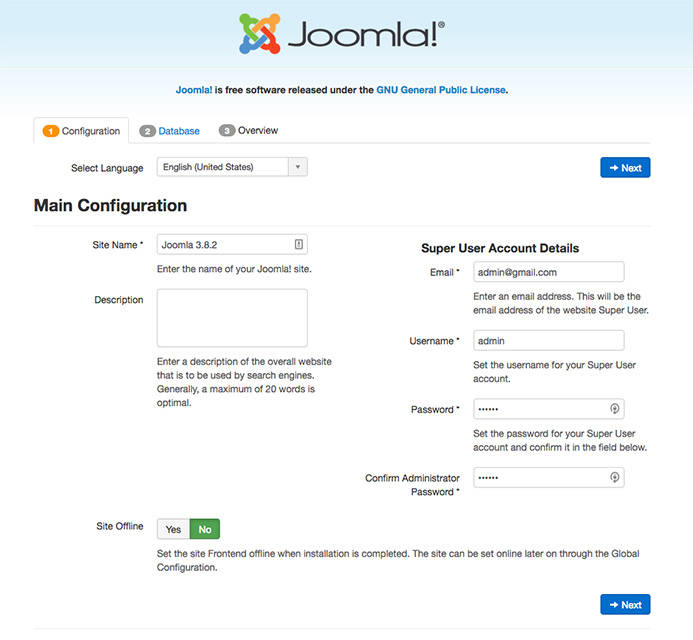Click the step 1 Configuration badge
This screenshot has height=640, width=693.
51,131
